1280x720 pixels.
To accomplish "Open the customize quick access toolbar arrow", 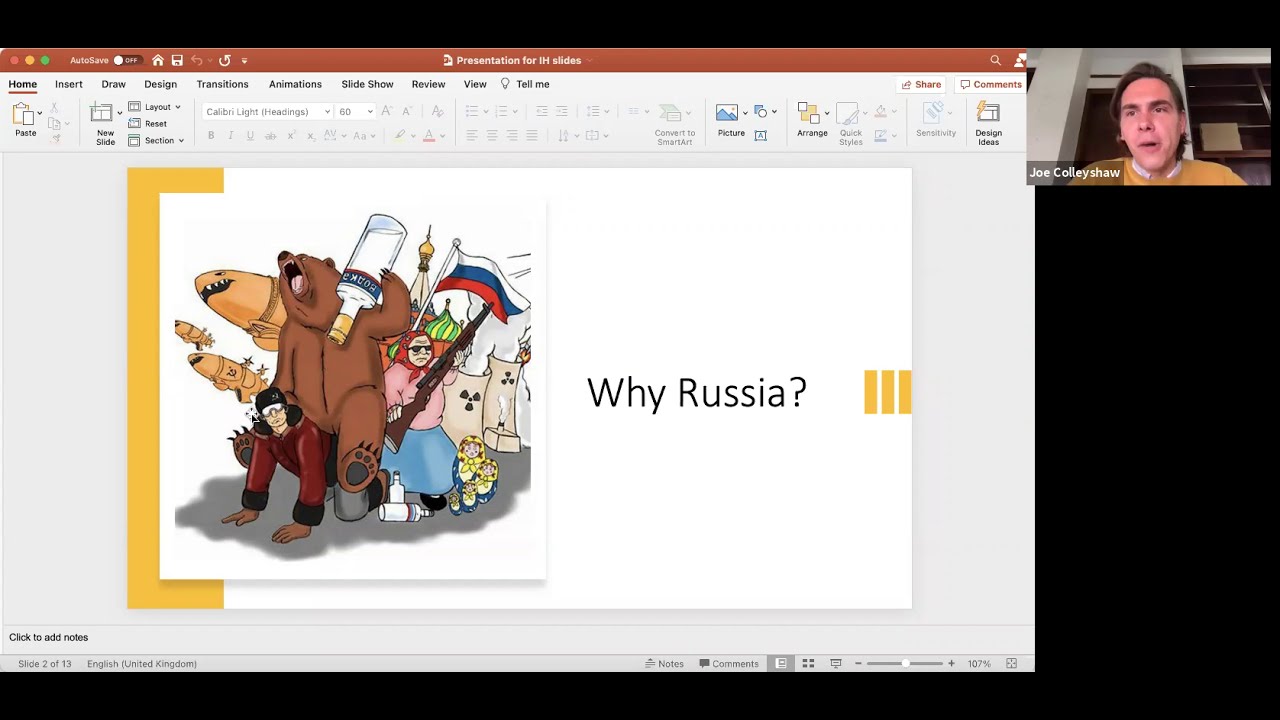I will coord(244,60).
